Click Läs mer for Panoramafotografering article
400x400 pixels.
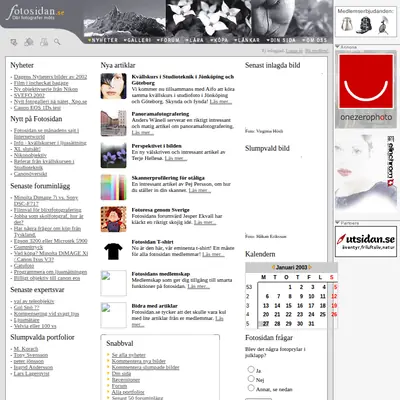[143, 133]
